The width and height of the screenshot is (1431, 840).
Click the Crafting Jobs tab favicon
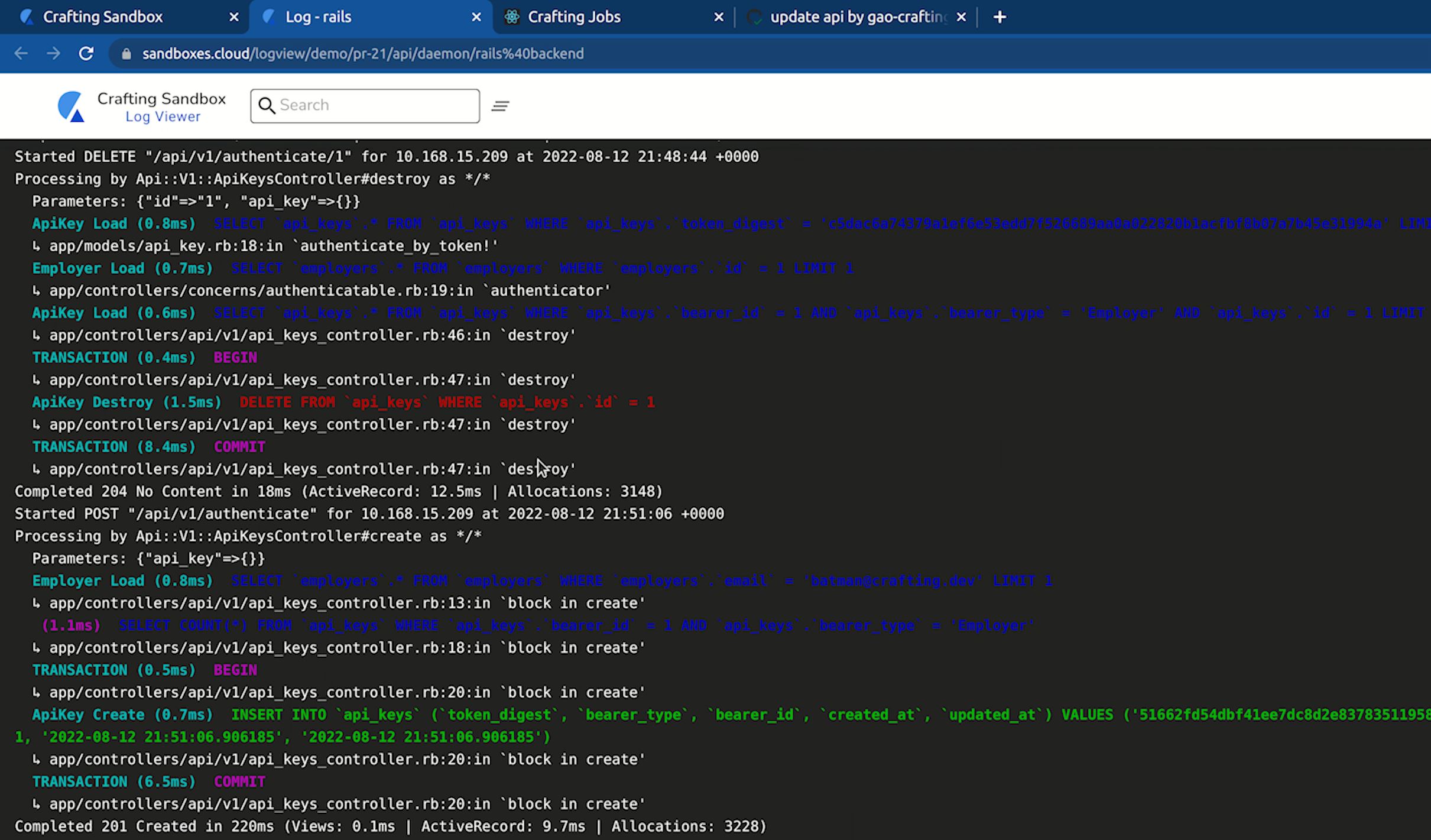[512, 17]
